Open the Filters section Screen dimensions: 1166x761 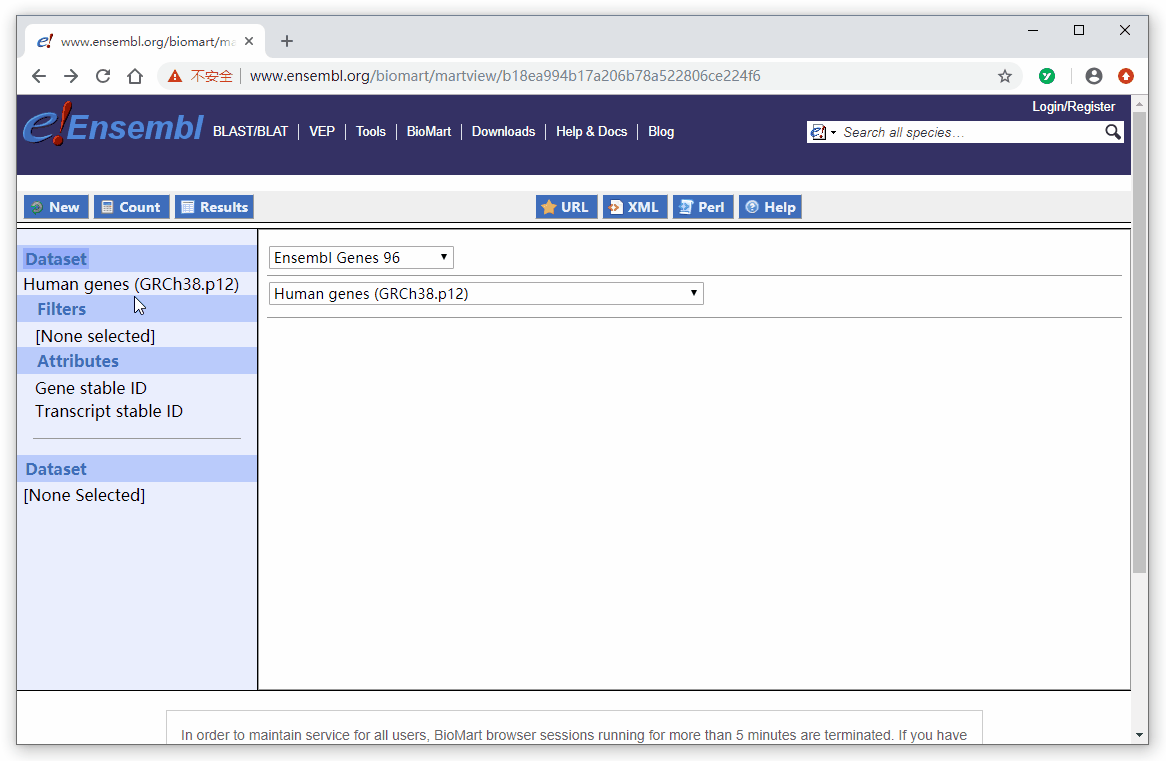click(x=62, y=309)
